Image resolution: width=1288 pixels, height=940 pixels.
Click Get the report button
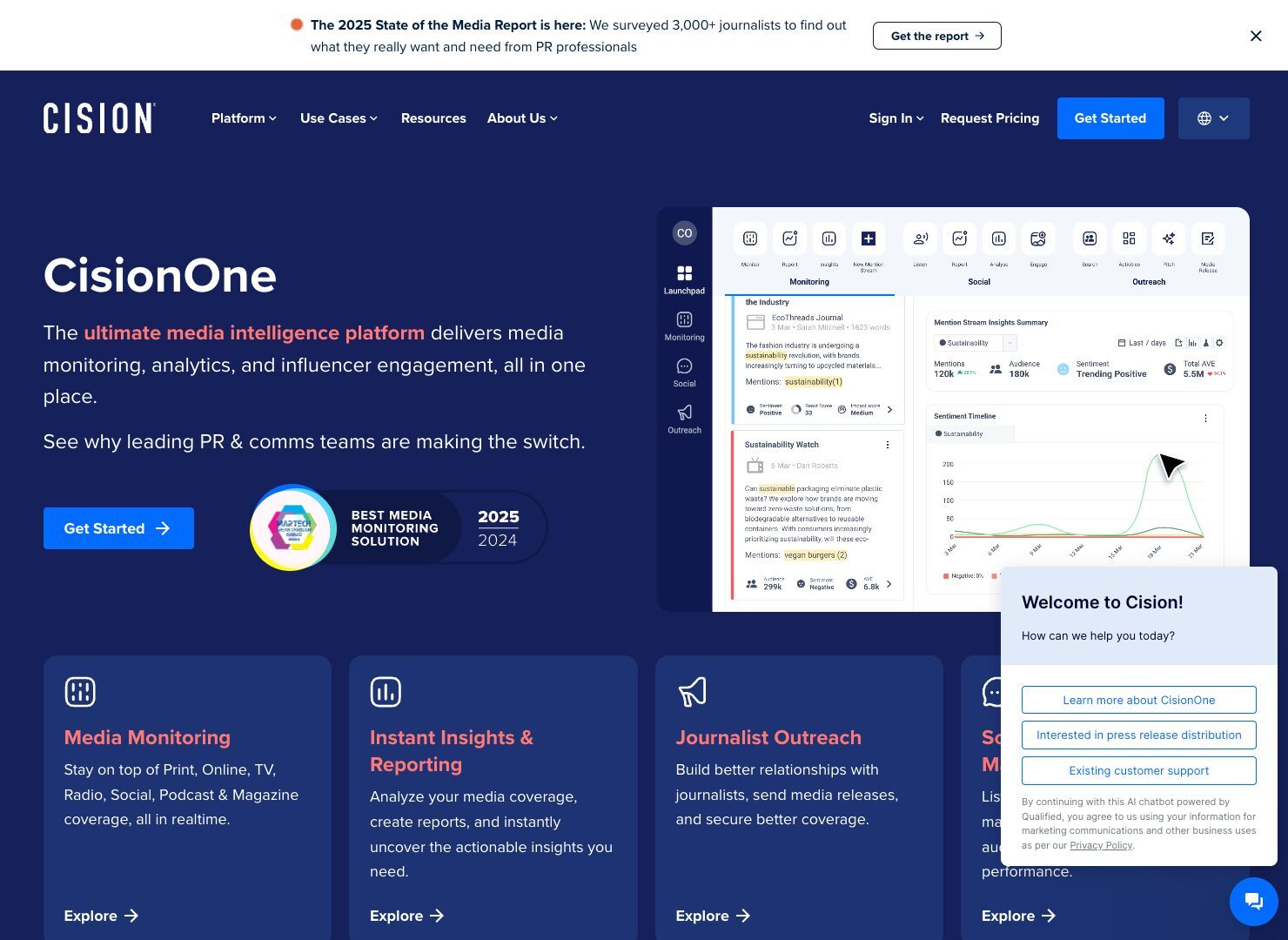point(936,36)
